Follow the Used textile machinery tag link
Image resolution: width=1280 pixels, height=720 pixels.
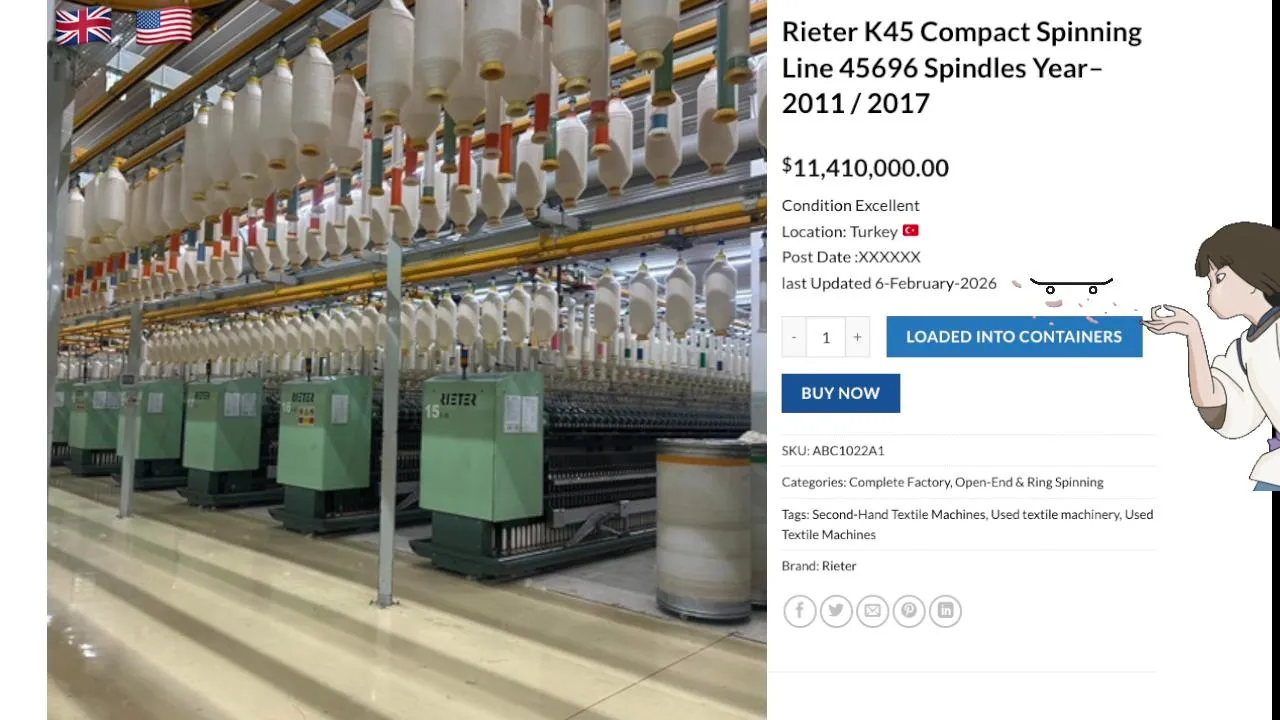1054,514
